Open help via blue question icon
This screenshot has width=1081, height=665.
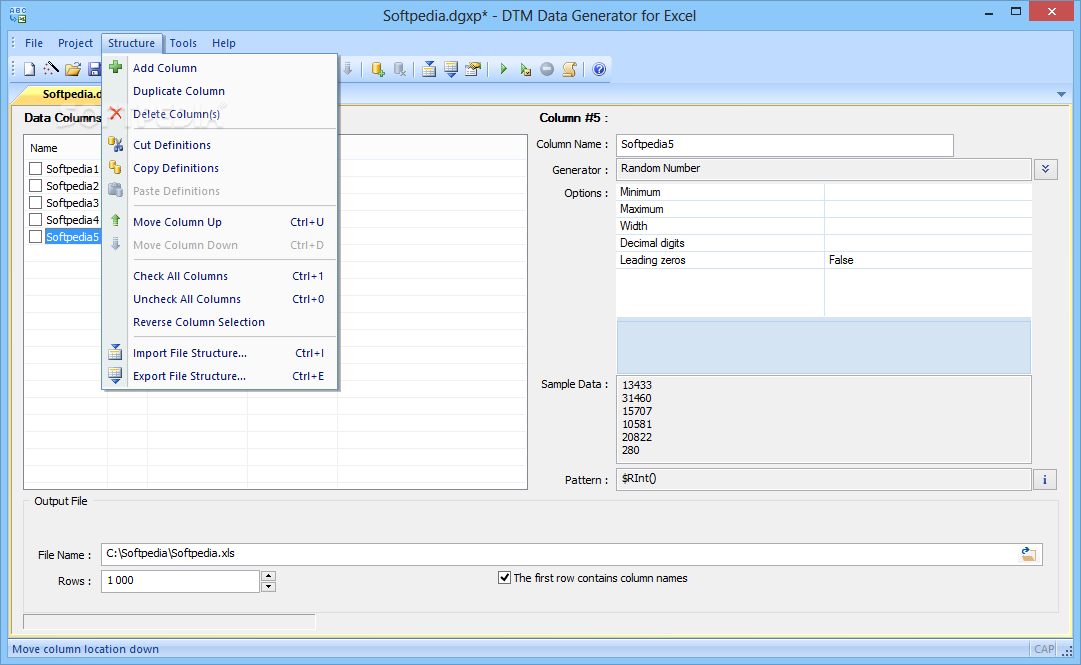[599, 69]
